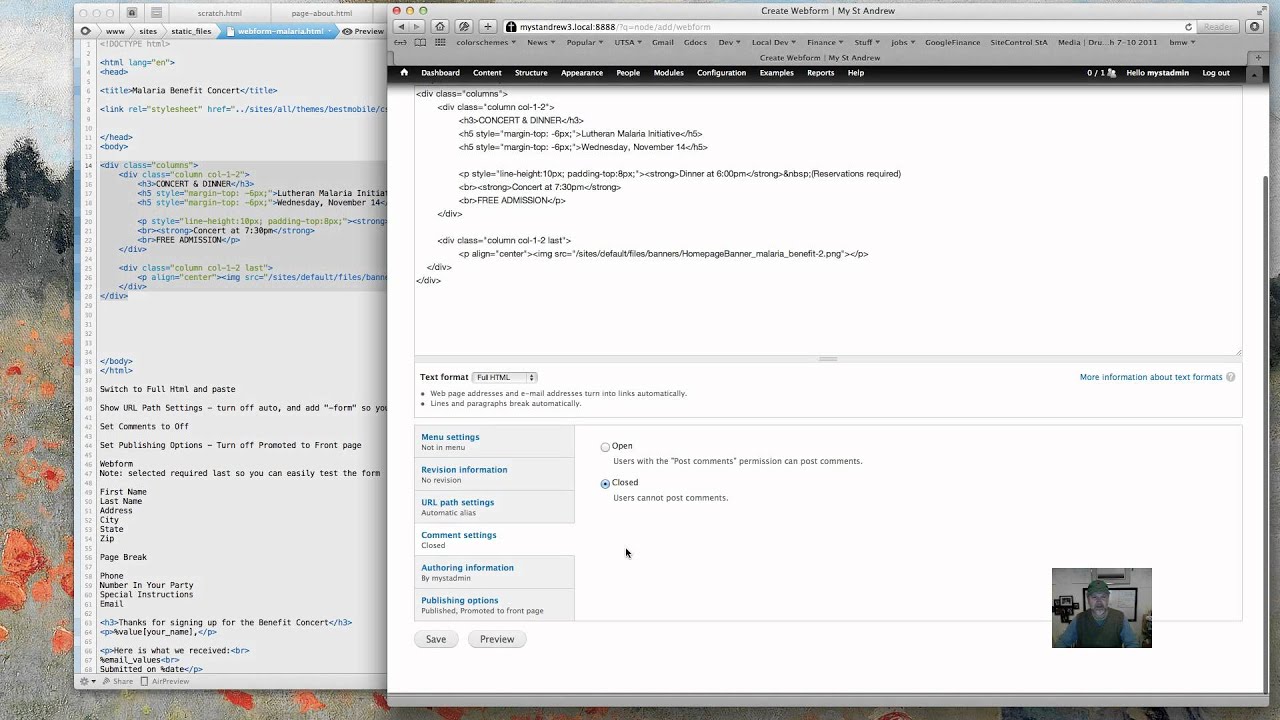1280x720 pixels.
Task: Click the Preview button next to Save
Action: [x=497, y=639]
